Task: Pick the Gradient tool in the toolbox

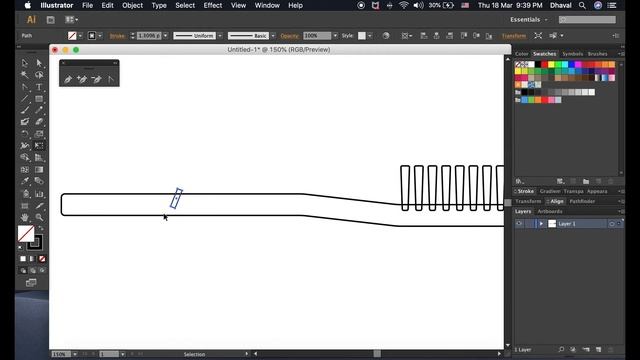Action: pos(39,169)
